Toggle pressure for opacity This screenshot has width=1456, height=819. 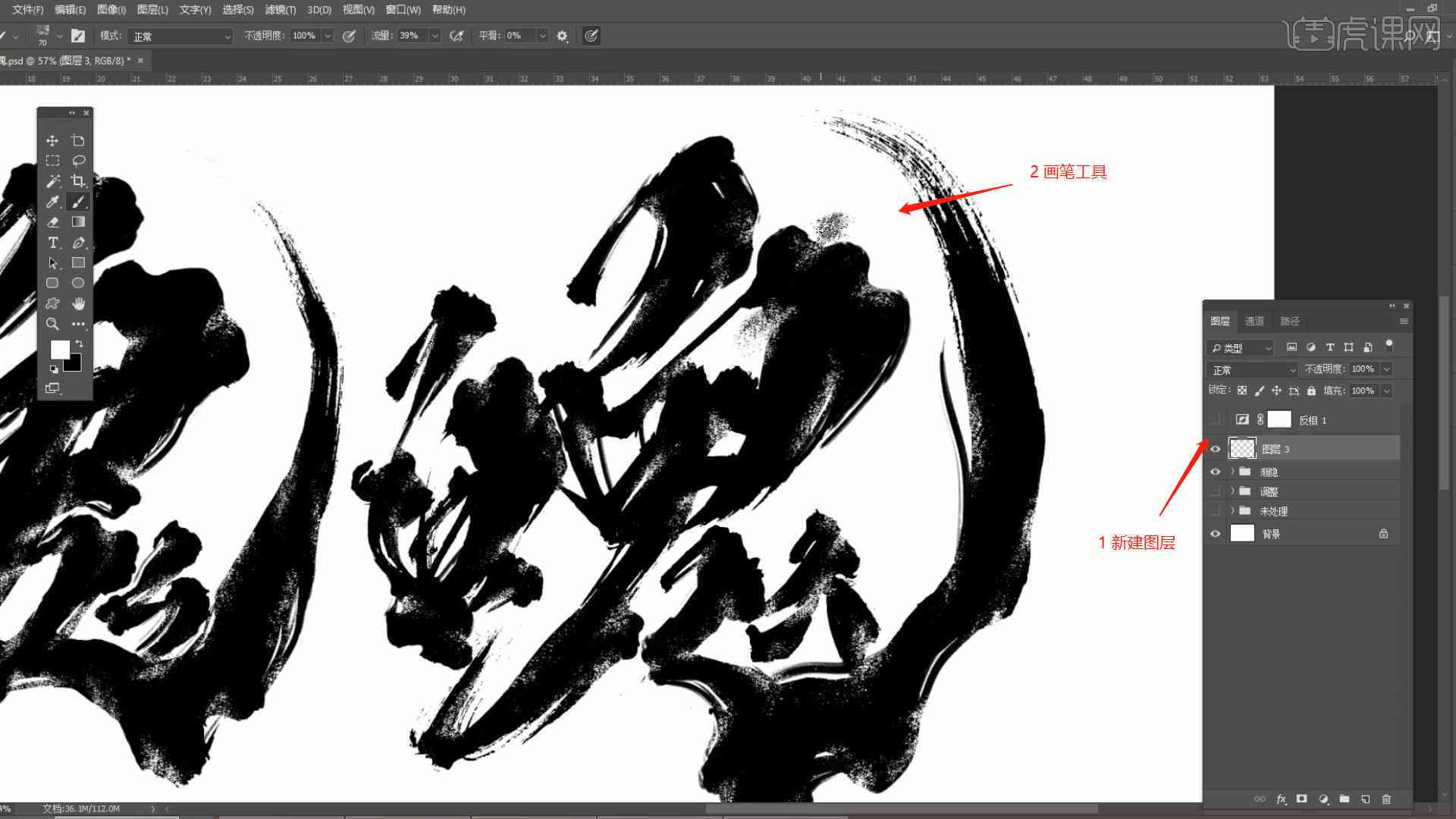click(349, 36)
